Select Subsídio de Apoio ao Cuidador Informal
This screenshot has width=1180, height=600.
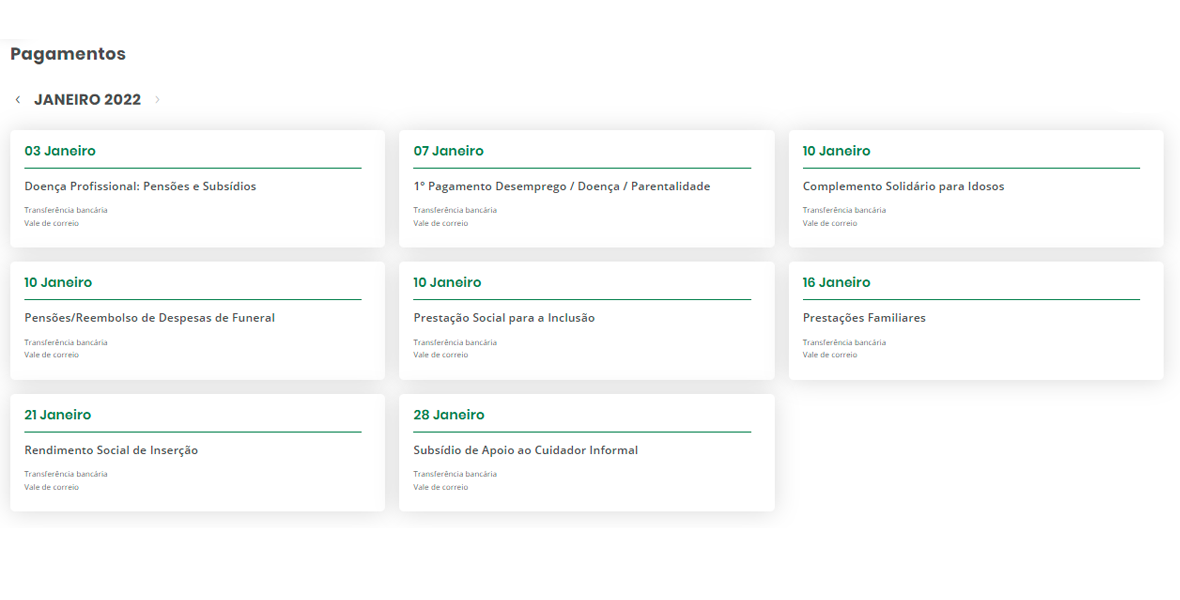[x=525, y=450]
